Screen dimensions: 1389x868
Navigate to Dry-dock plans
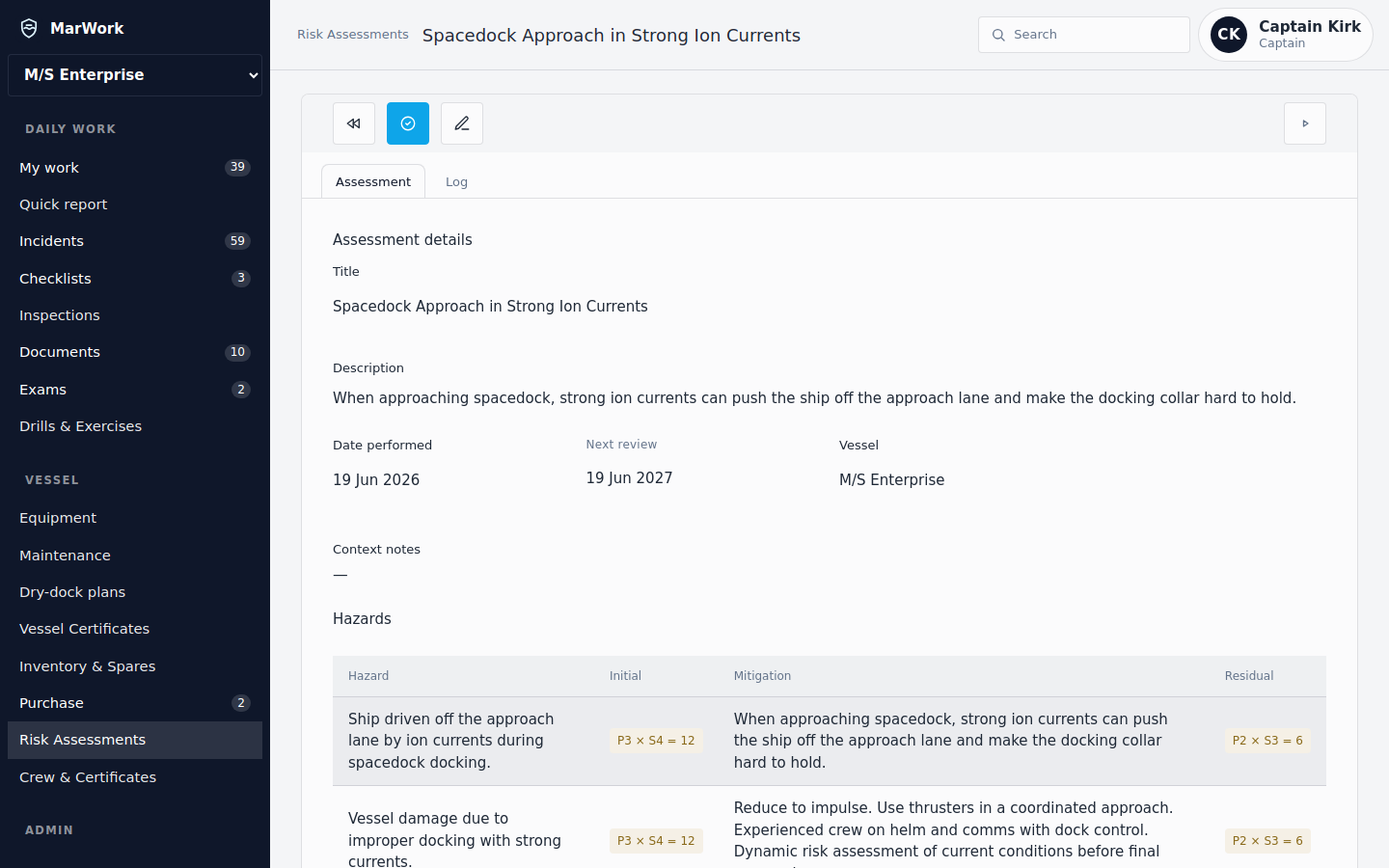click(135, 592)
